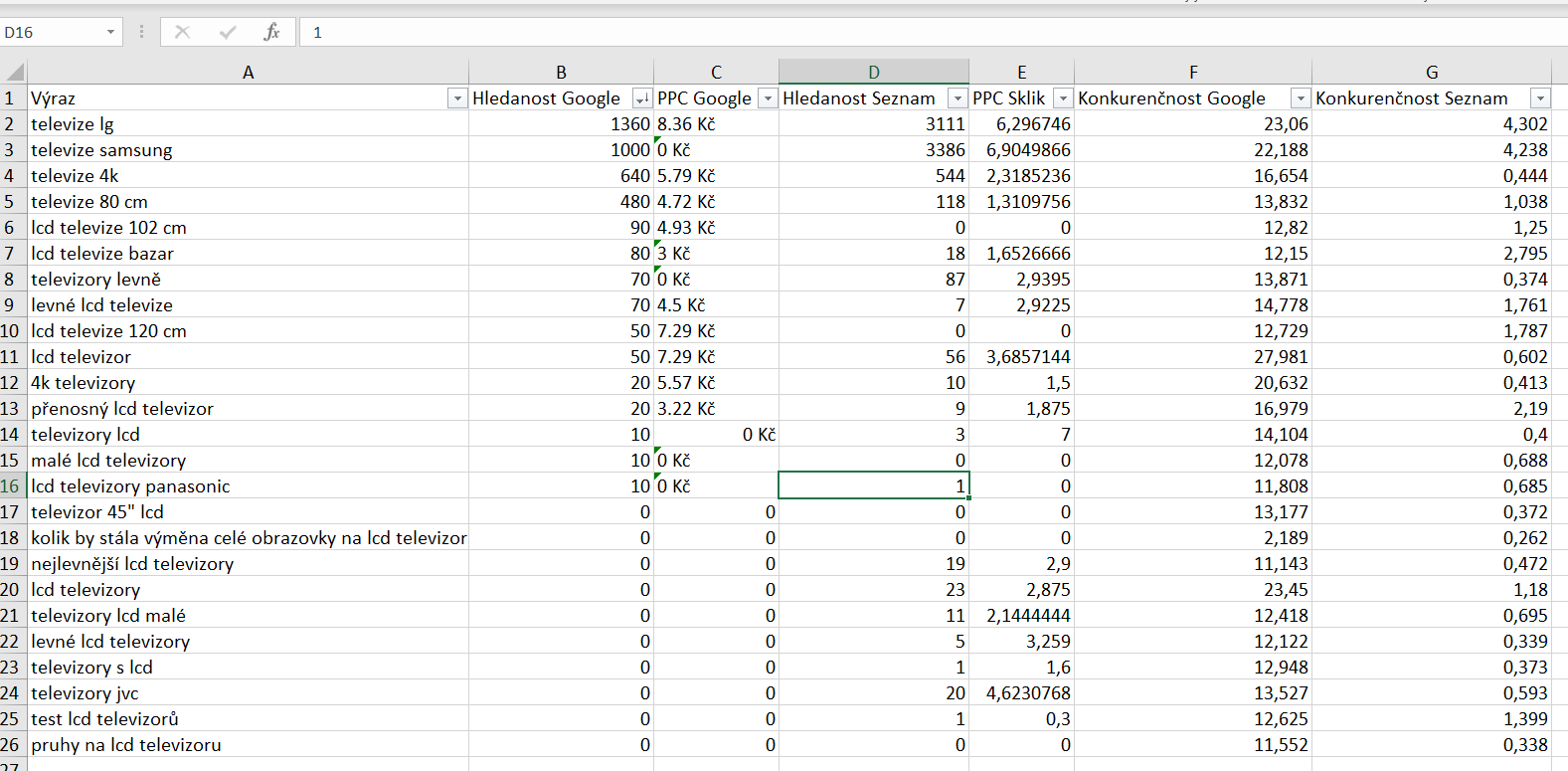Open the Konkurenčnost Seznam filter dropdown
This screenshot has height=771, width=1568.
click(x=1540, y=98)
